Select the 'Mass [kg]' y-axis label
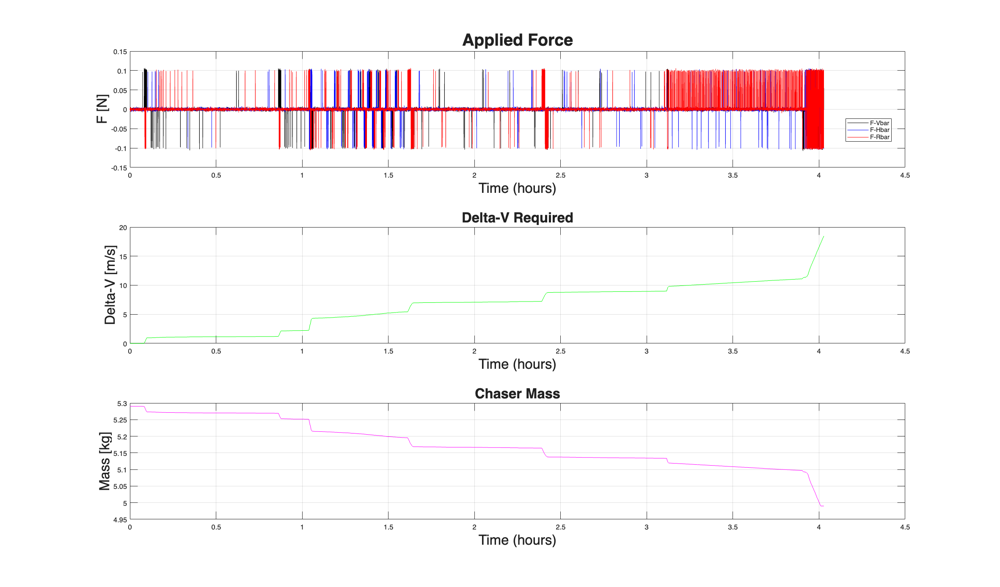Image resolution: width=1000 pixels, height=587 pixels. point(105,461)
